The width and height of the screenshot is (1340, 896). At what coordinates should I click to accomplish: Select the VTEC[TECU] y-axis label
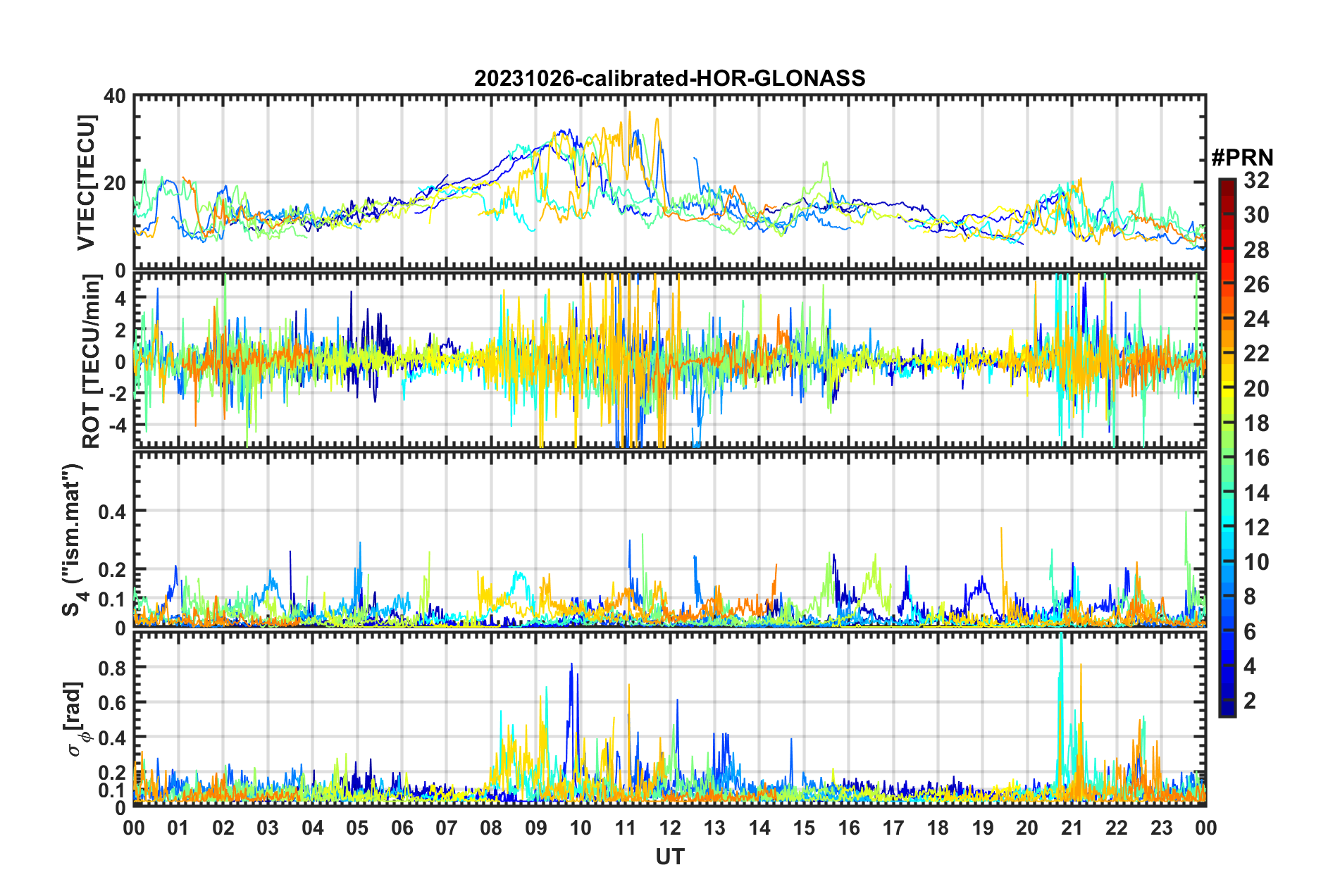(86, 182)
